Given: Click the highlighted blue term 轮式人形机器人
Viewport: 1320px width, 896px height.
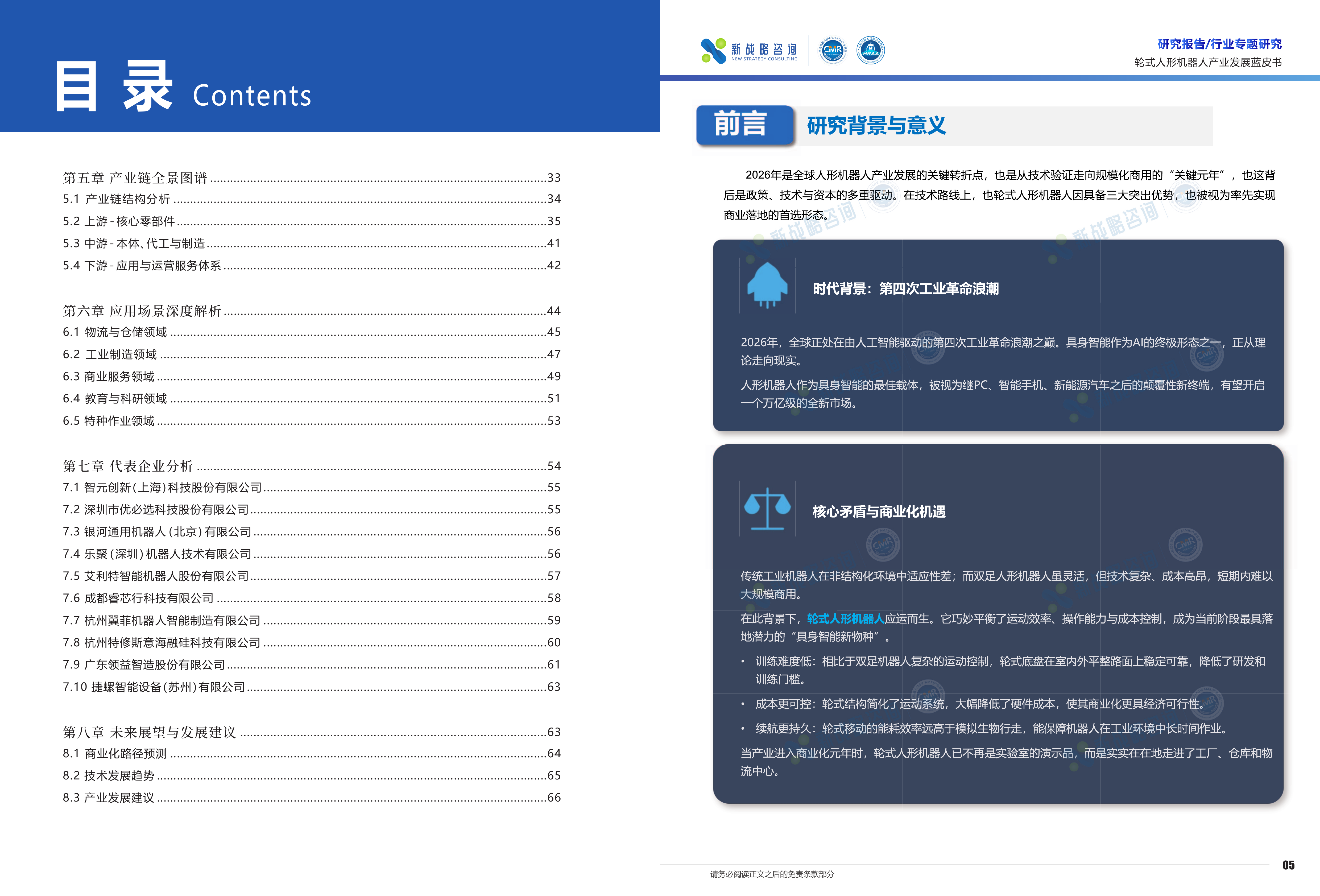Looking at the screenshot, I should pyautogui.click(x=846, y=619).
